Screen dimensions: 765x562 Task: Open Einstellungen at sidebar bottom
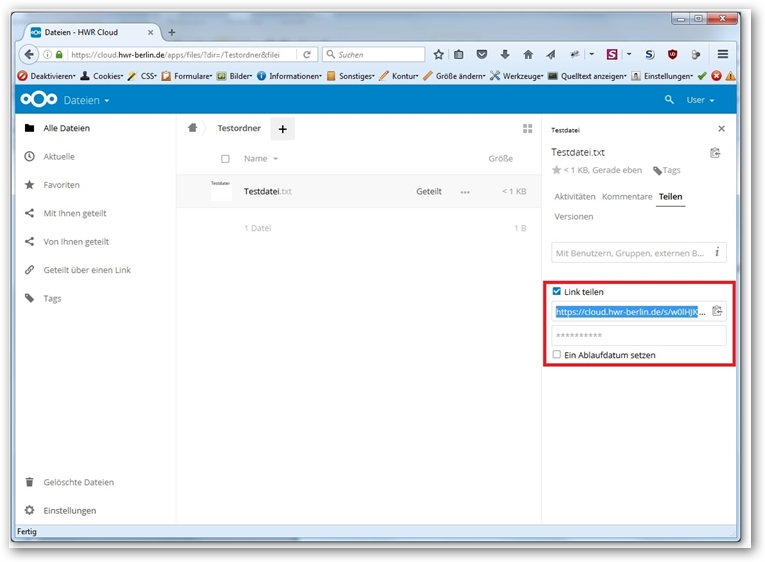point(69,510)
